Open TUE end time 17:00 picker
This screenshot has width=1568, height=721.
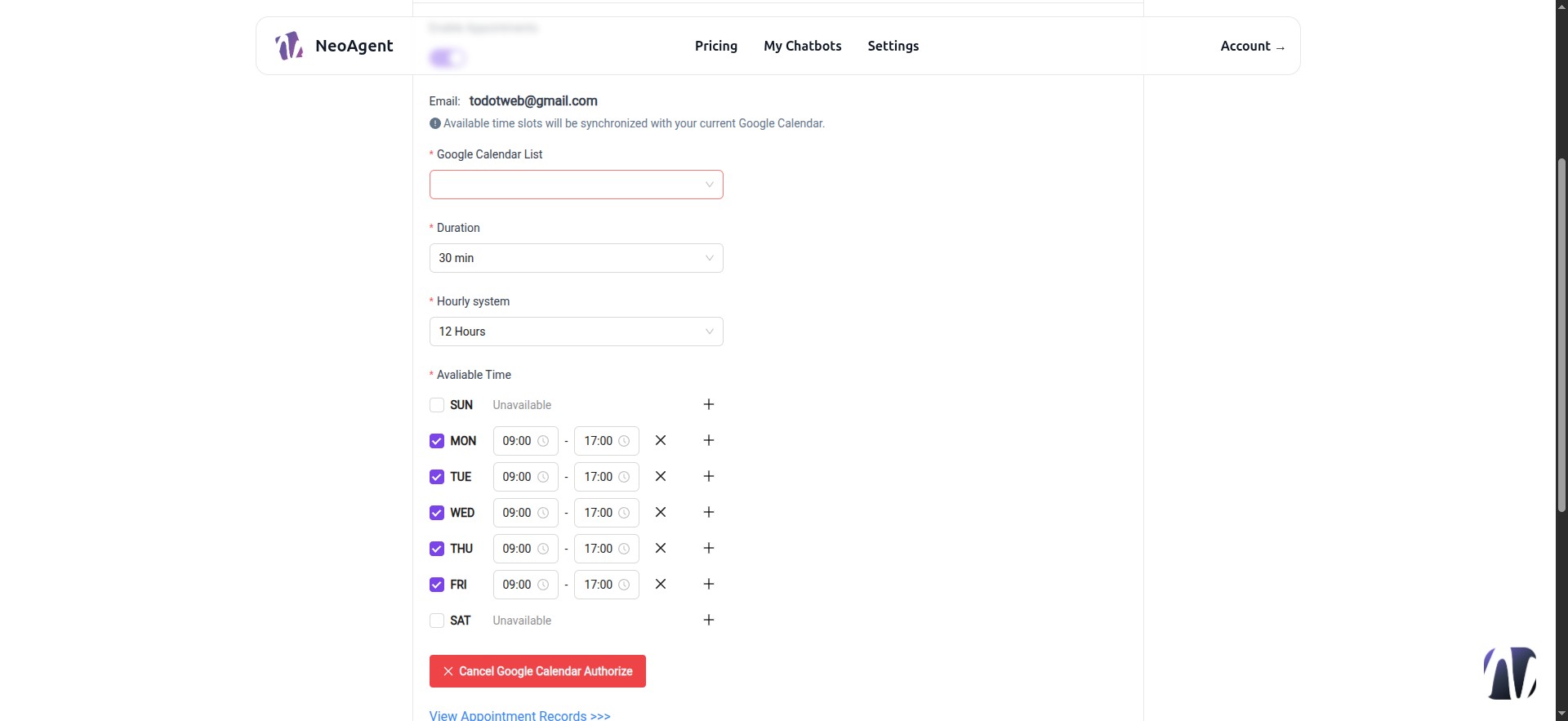coord(607,477)
